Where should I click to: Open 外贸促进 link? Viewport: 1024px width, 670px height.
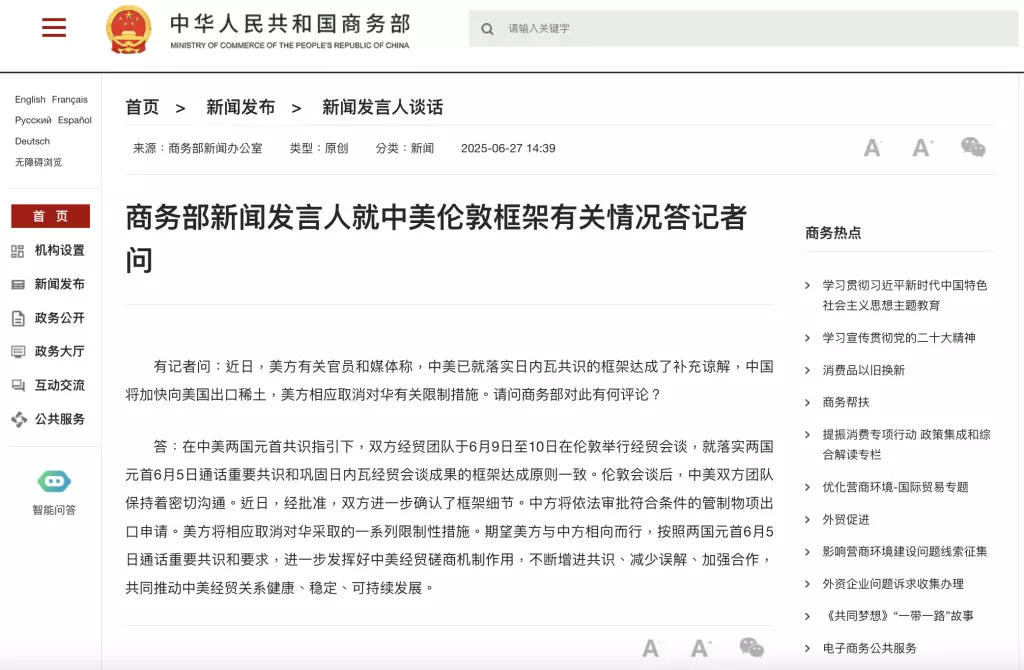tap(846, 520)
